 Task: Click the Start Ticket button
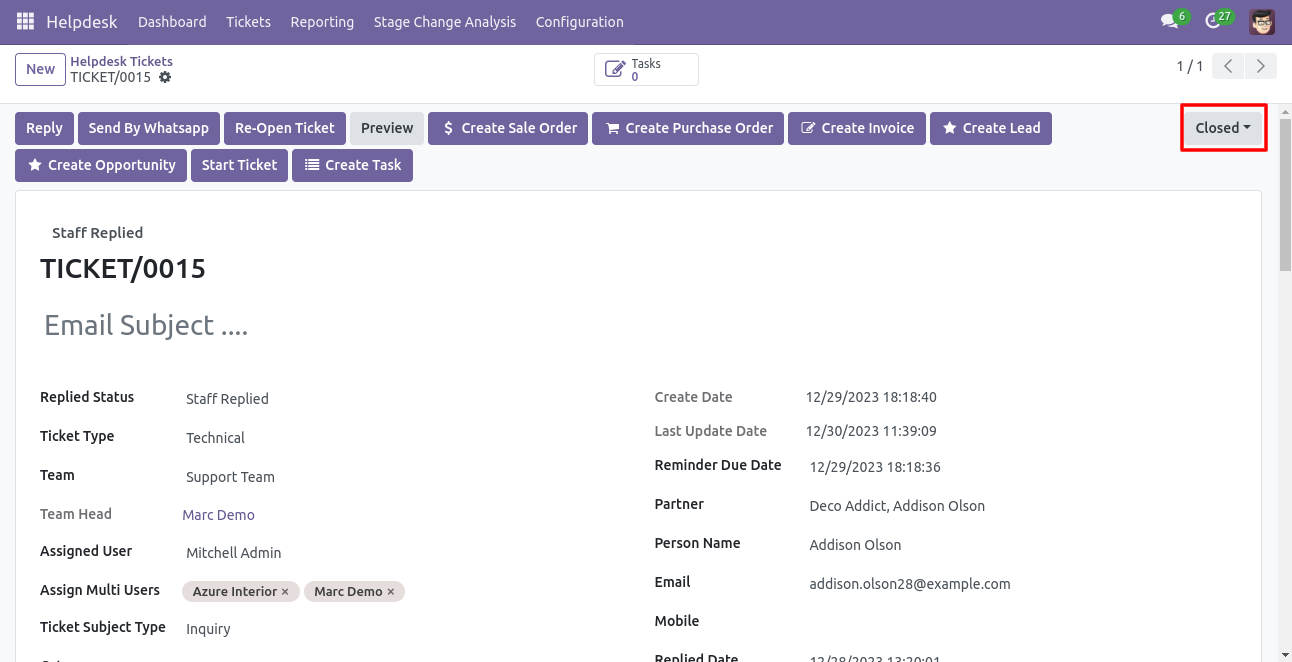pos(239,165)
